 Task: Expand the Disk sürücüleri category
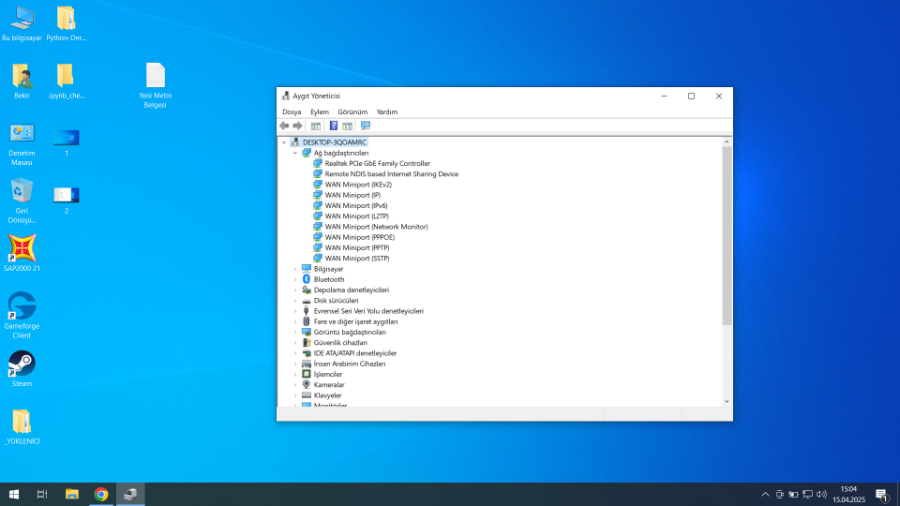pyautogui.click(x=295, y=301)
